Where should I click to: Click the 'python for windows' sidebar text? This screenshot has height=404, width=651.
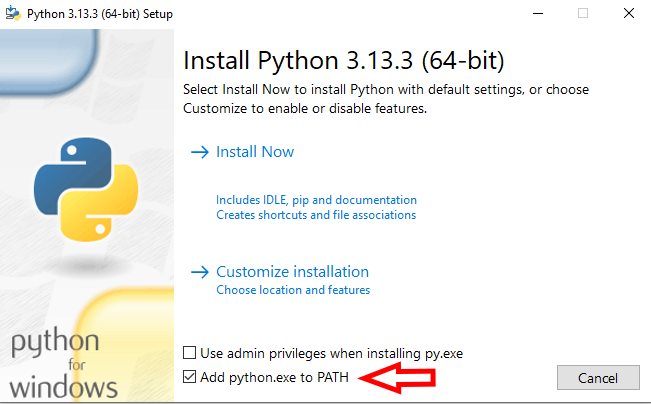pyautogui.click(x=64, y=364)
